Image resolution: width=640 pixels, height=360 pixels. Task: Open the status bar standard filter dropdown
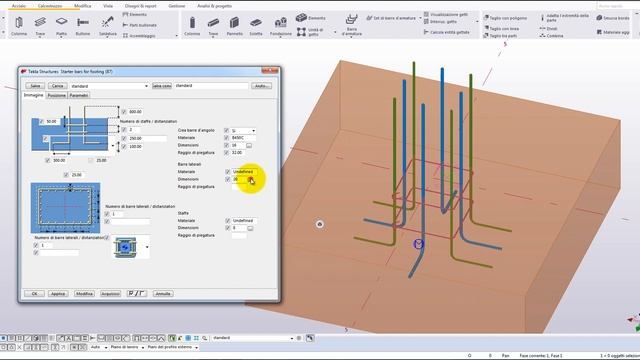tap(292, 338)
